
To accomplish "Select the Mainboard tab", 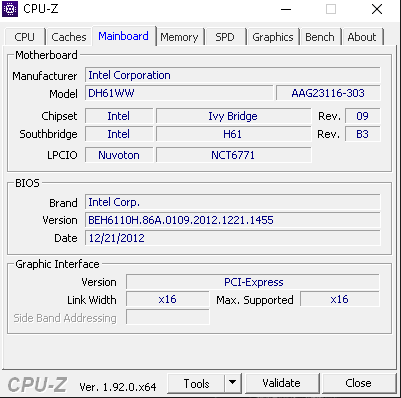I will [x=123, y=36].
